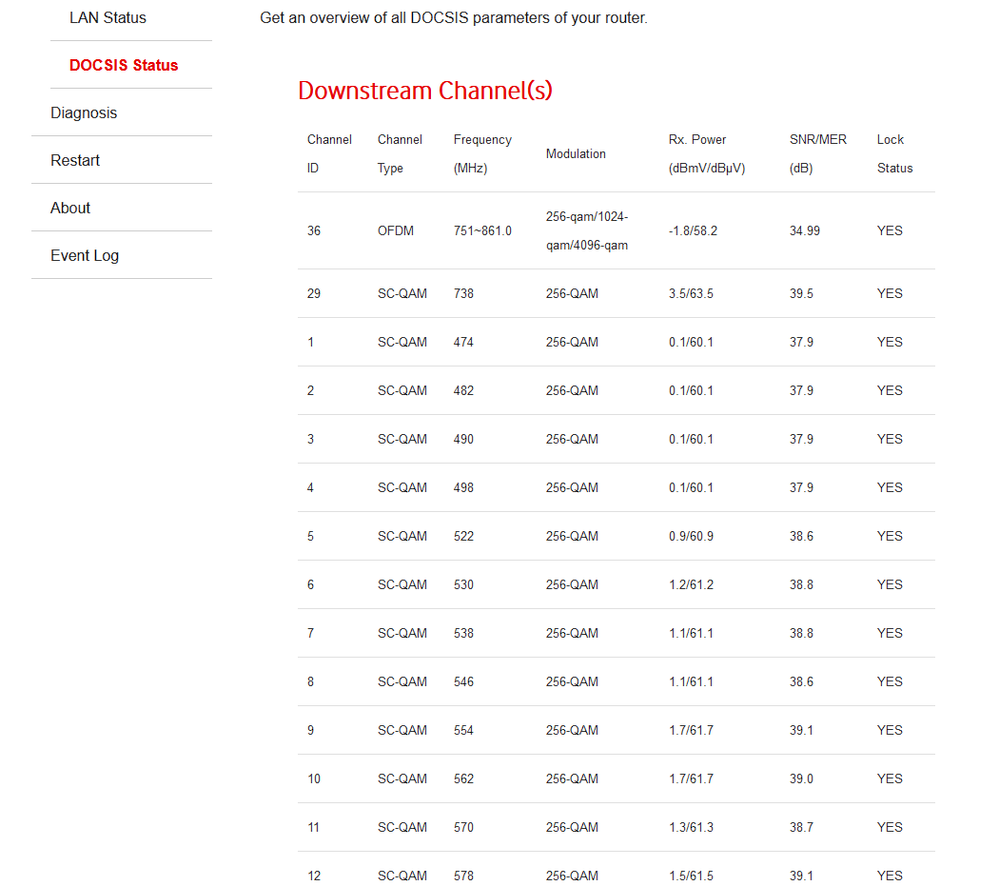Click the Modulation column header
Screen dimensions: 999x890
pyautogui.click(x=575, y=154)
